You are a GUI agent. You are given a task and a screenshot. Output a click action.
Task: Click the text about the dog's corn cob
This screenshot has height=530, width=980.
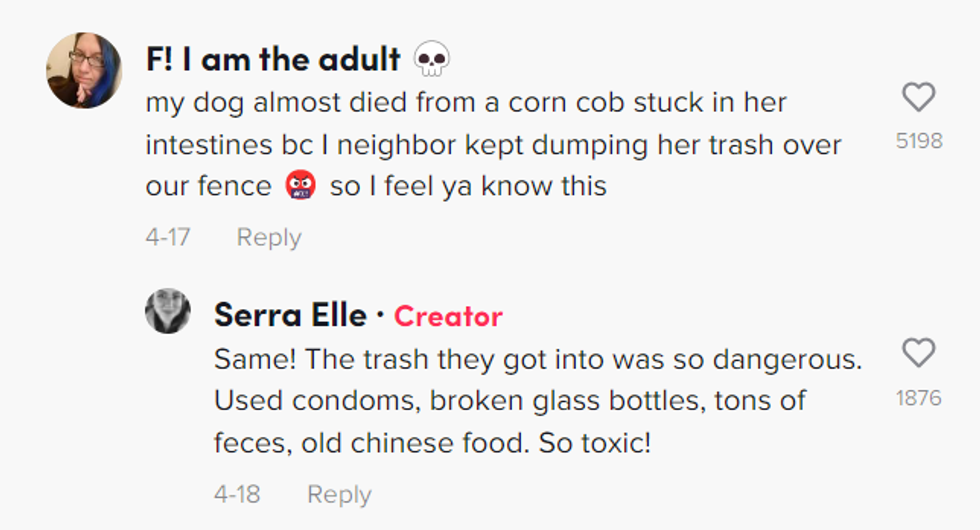(466, 102)
